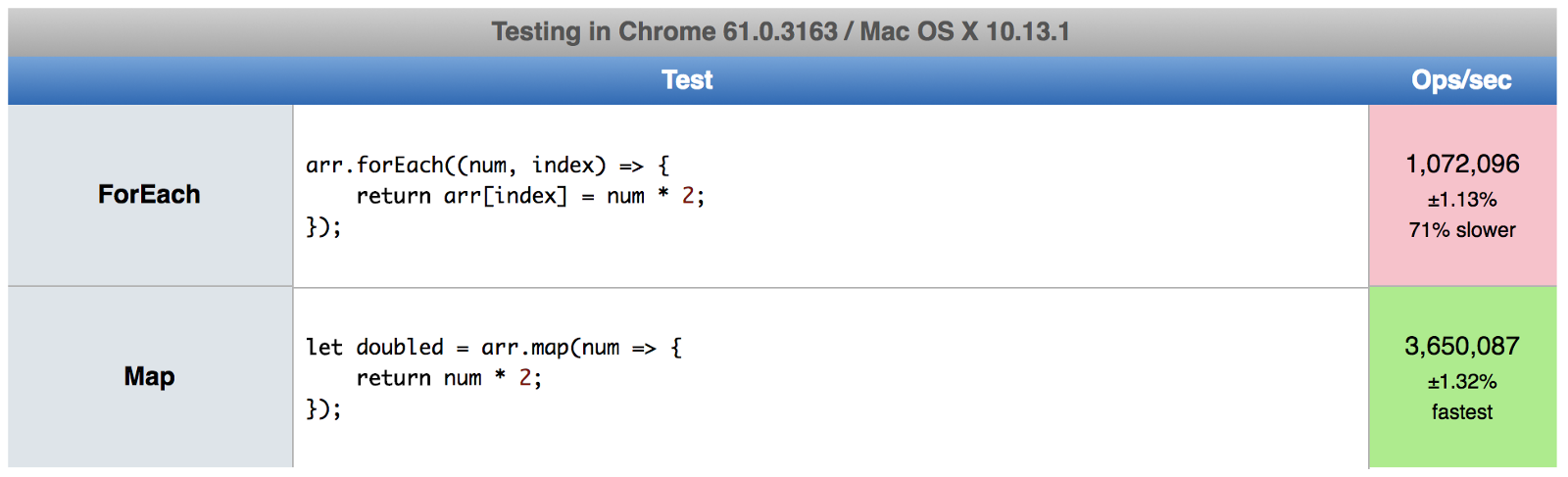Click the Map test name cell
Viewport: 1568px width, 477px height.
point(149,377)
